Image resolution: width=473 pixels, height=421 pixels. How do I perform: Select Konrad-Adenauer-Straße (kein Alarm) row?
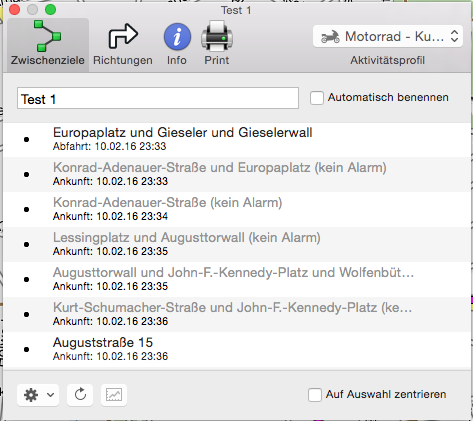pyautogui.click(x=237, y=209)
